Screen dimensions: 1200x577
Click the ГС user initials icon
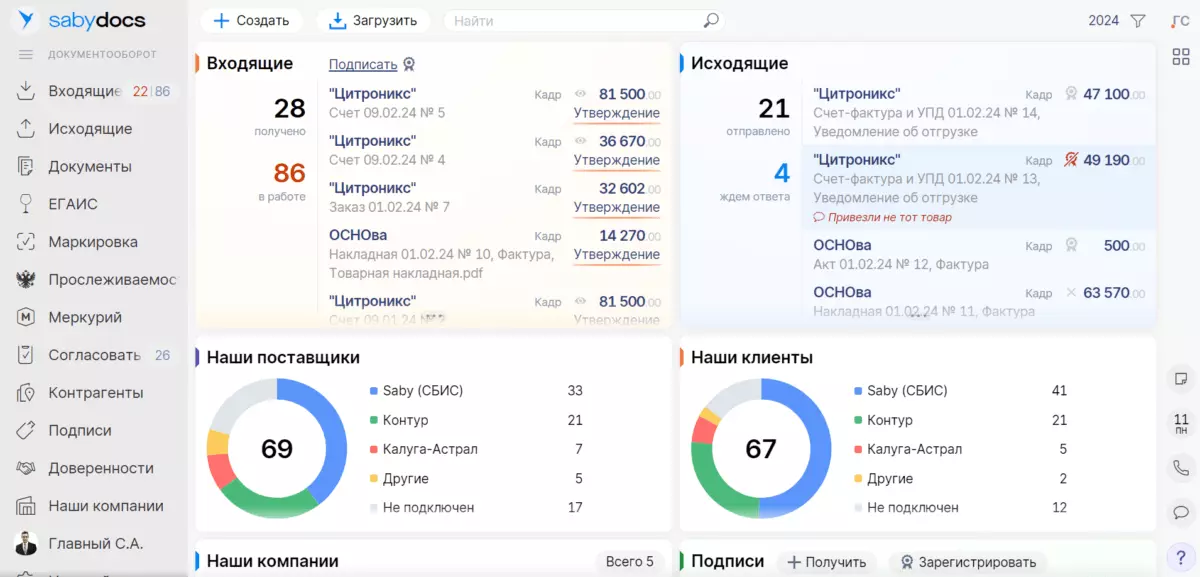[1180, 21]
